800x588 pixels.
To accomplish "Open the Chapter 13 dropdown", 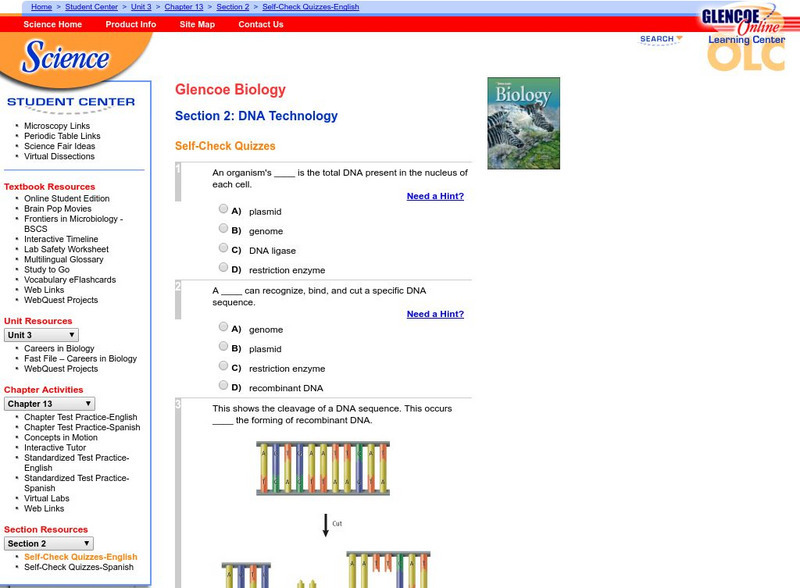I will 49,404.
